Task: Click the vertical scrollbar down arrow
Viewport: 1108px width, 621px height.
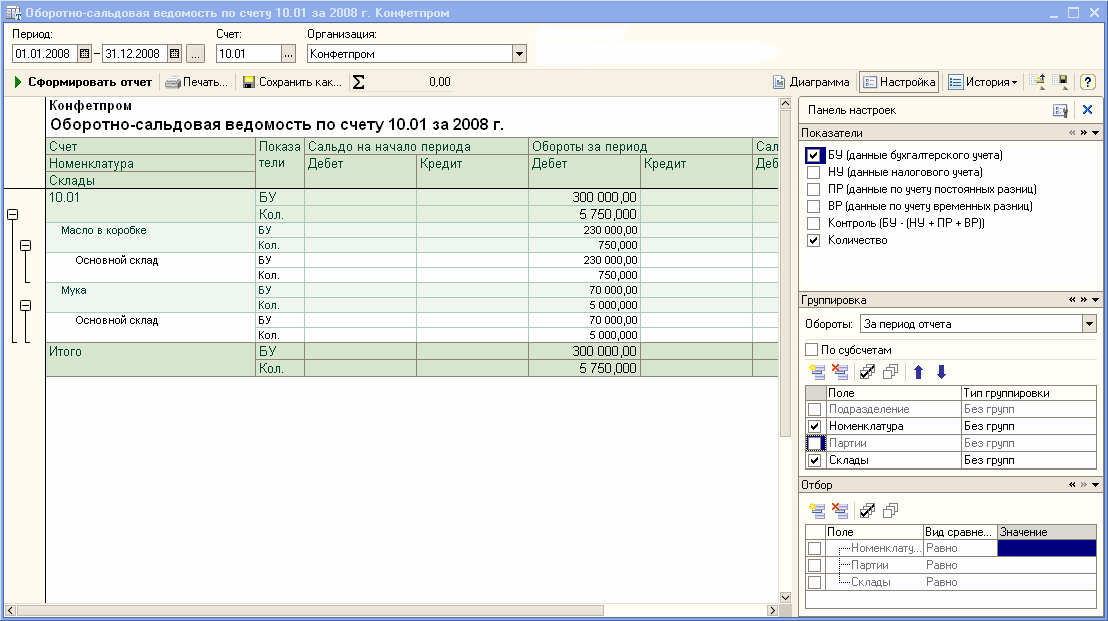Action: click(x=784, y=597)
